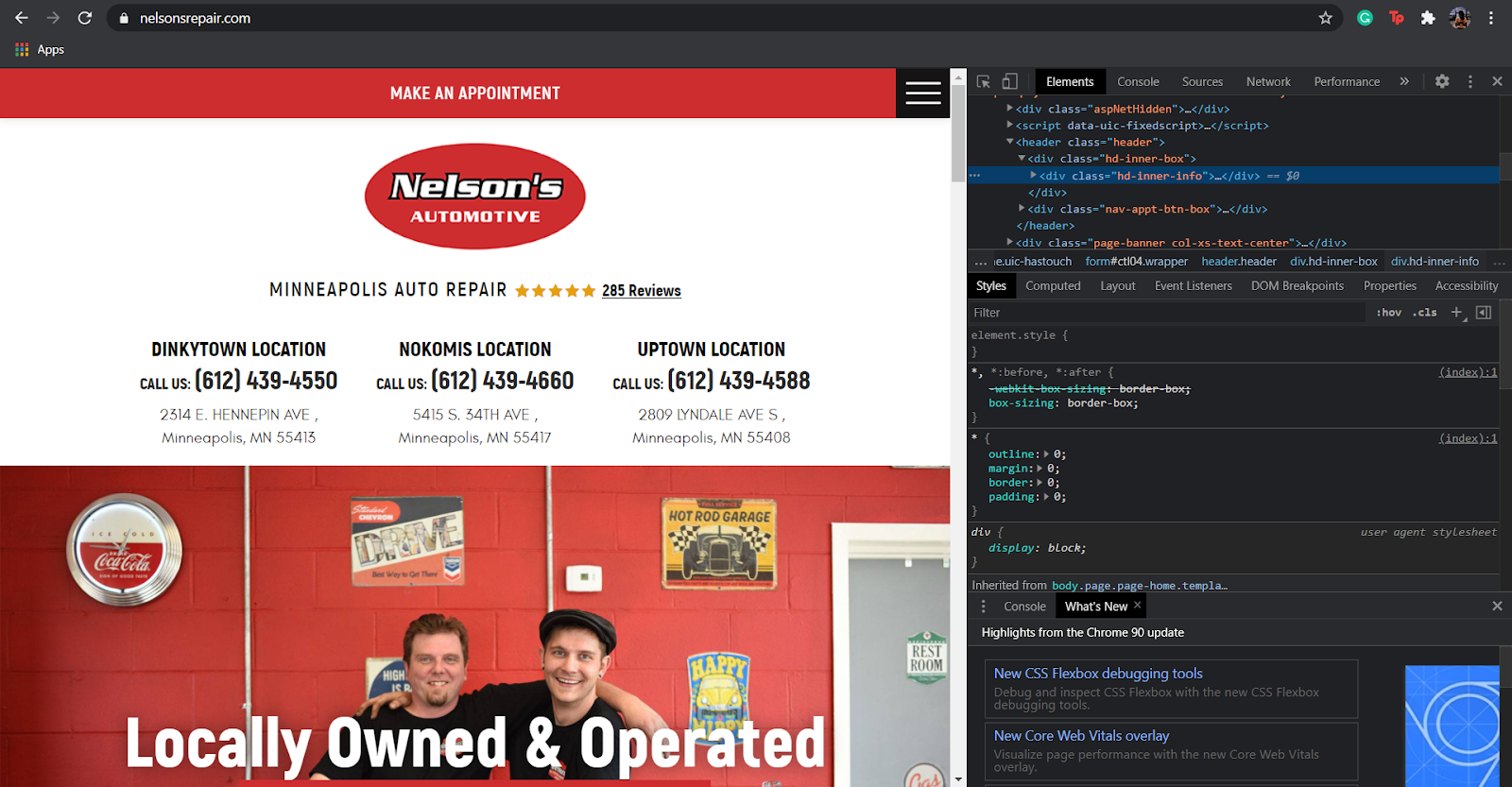Toggle the Styles sidebar pane icon
Image resolution: width=1512 pixels, height=787 pixels.
(1484, 312)
